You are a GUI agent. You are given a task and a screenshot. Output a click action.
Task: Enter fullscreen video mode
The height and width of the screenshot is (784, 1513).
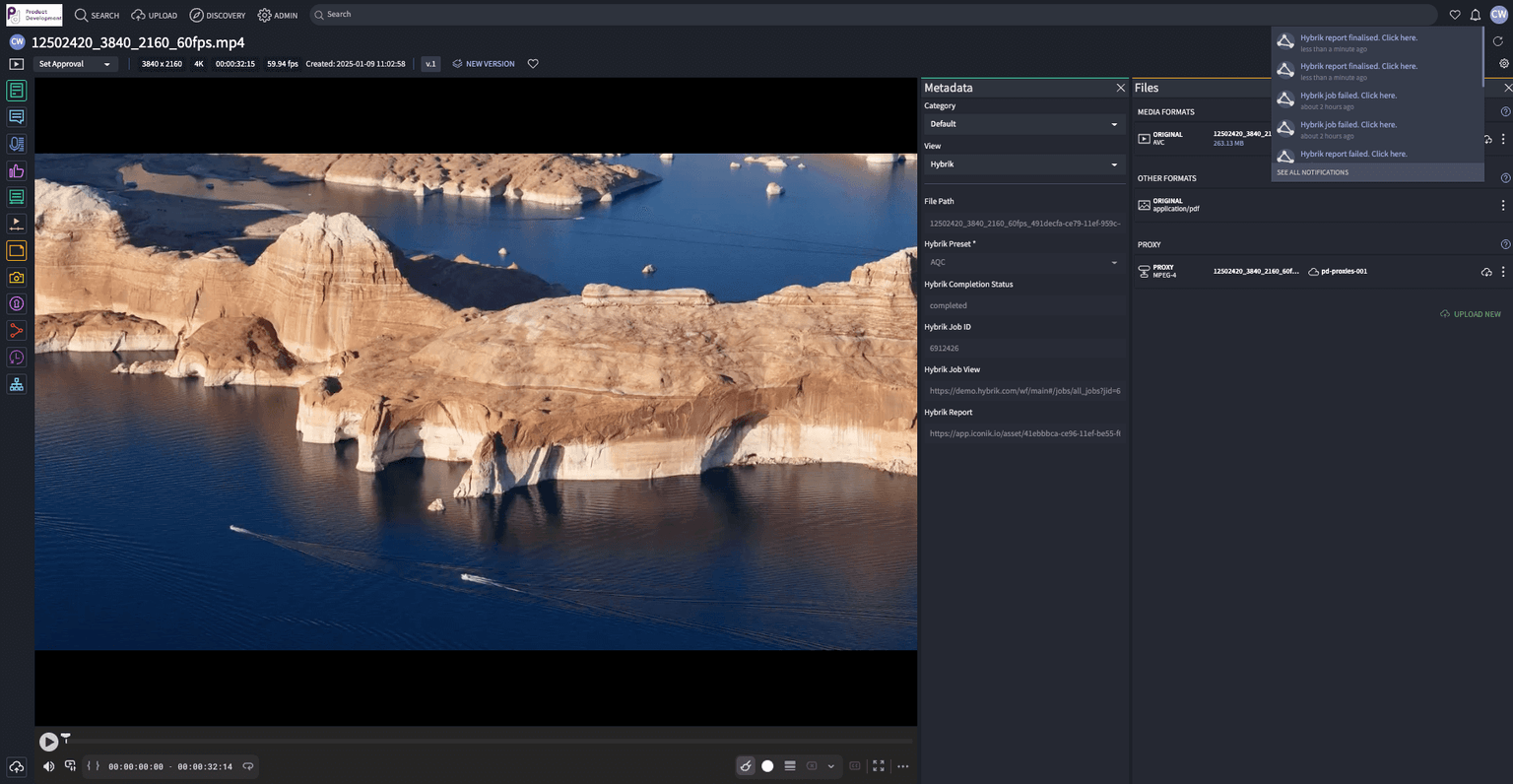point(879,766)
